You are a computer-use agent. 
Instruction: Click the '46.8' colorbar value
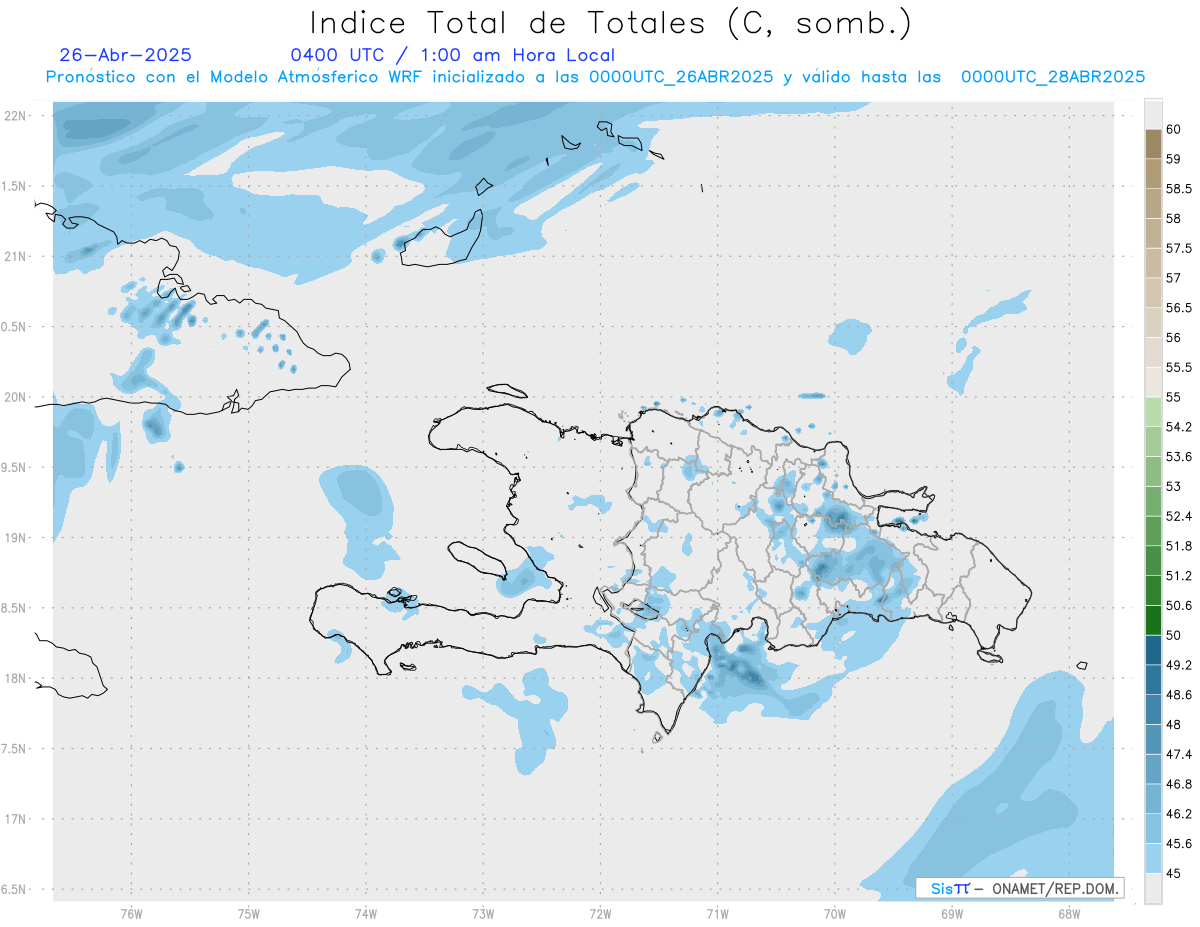(1179, 784)
